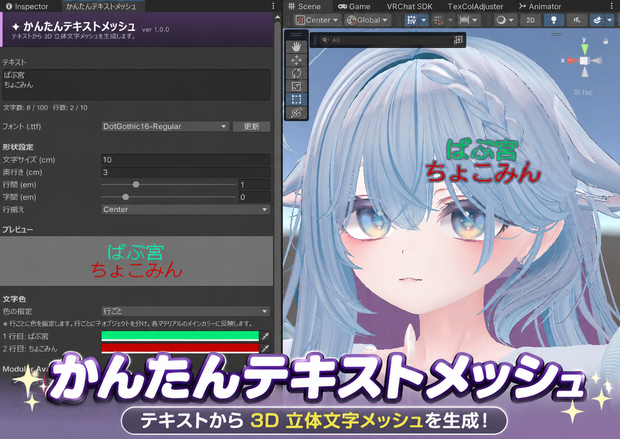Open the 色の指定 行ごと dropdown
The width and height of the screenshot is (620, 439).
click(185, 311)
